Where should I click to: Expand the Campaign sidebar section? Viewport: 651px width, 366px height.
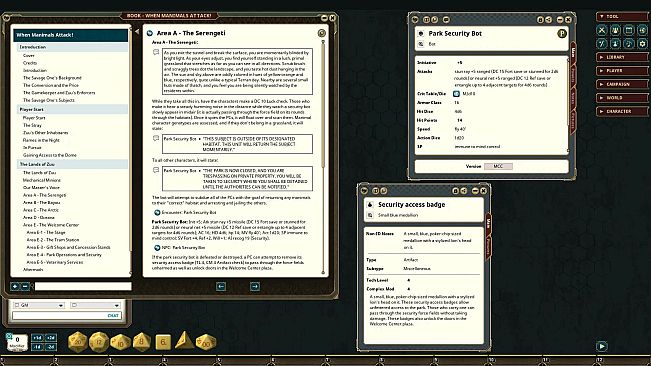[622, 84]
